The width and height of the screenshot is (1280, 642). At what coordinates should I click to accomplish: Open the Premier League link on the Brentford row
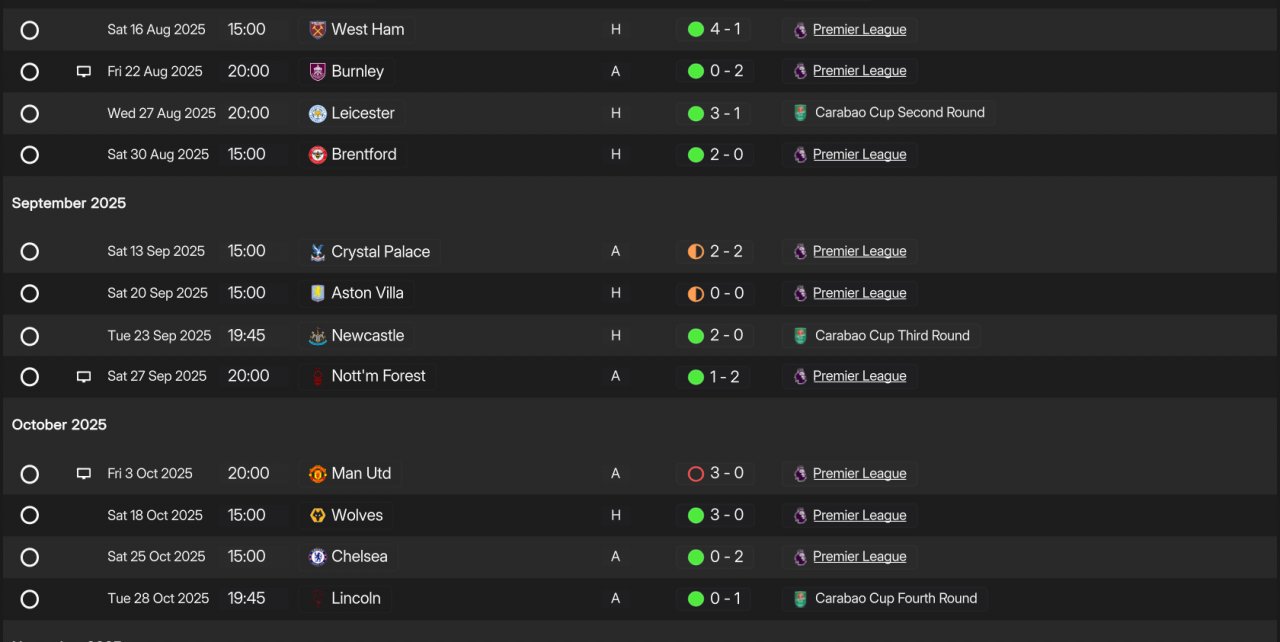[x=859, y=155]
